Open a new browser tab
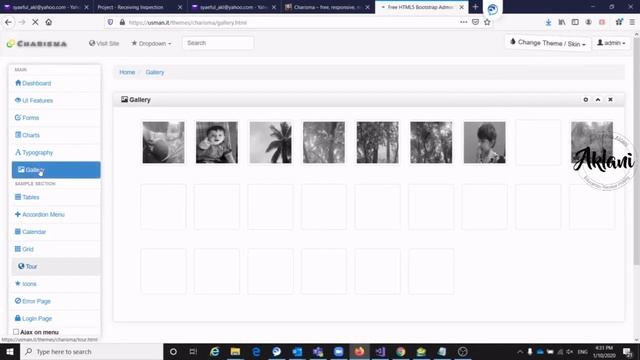Image resolution: width=640 pixels, height=360 pixels. 475,7
